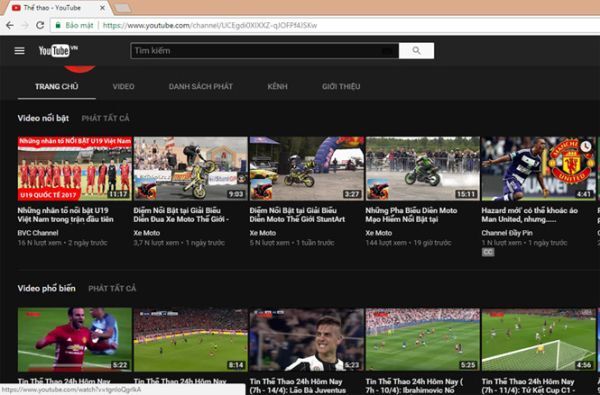Open the Video phổ biến section heading
This screenshot has width=600, height=395.
coord(46,288)
